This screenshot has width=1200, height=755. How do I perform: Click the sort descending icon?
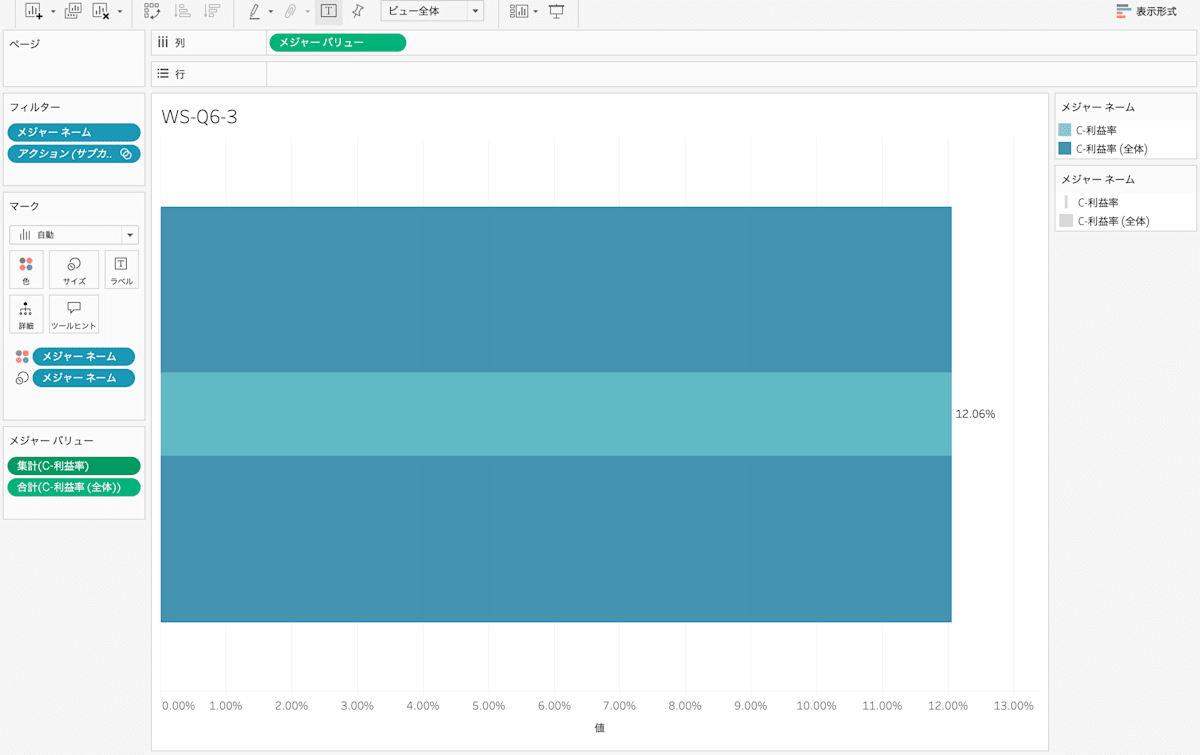click(211, 11)
